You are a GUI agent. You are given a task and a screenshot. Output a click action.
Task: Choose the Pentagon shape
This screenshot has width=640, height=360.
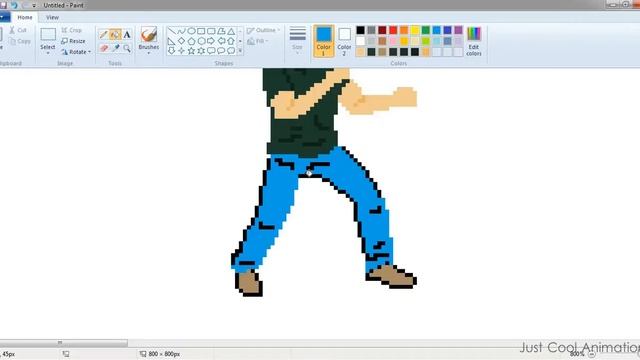(191, 41)
